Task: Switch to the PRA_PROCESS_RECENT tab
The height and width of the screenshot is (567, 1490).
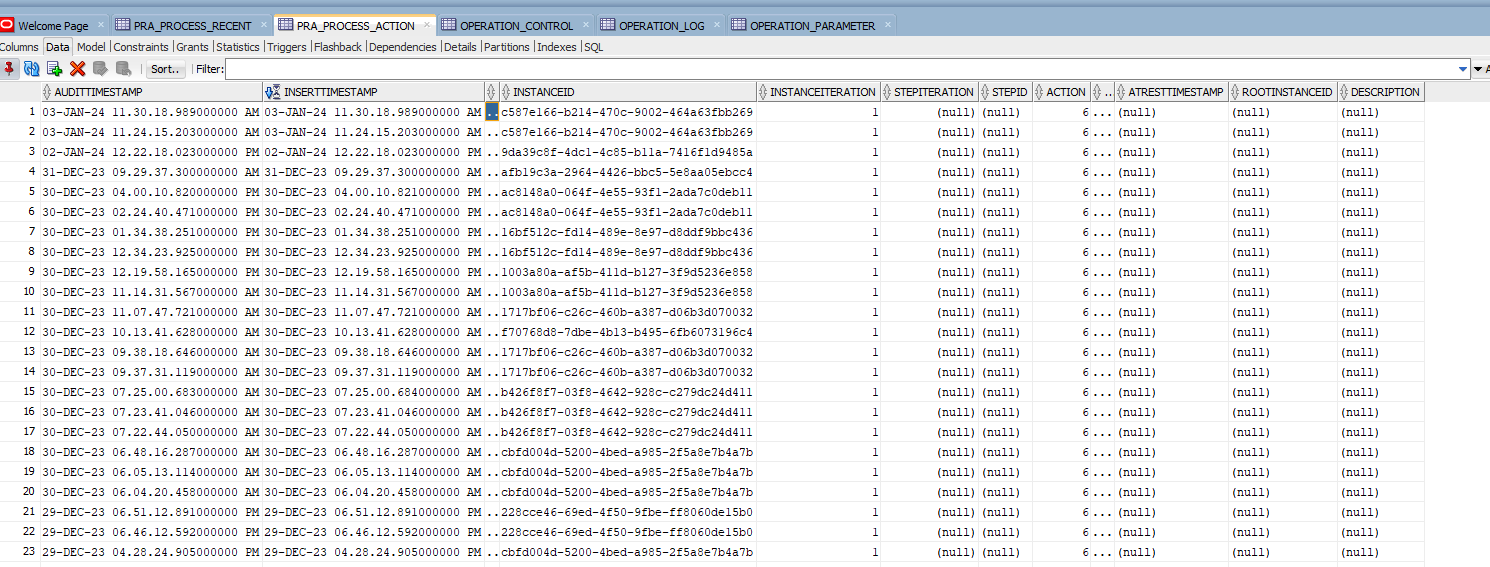Action: pos(192,25)
